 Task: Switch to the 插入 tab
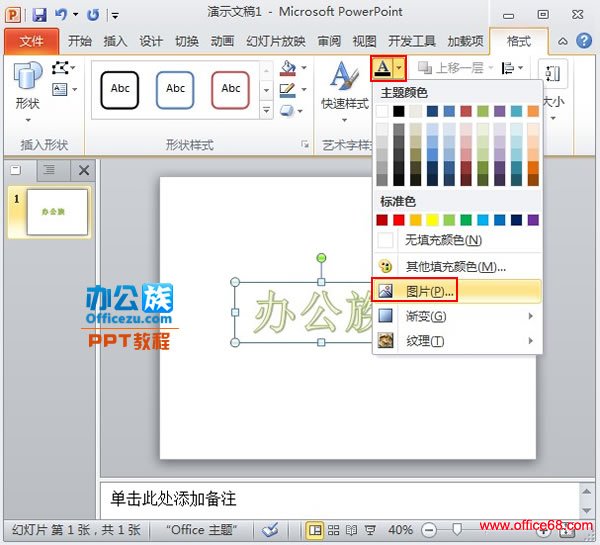coord(115,41)
